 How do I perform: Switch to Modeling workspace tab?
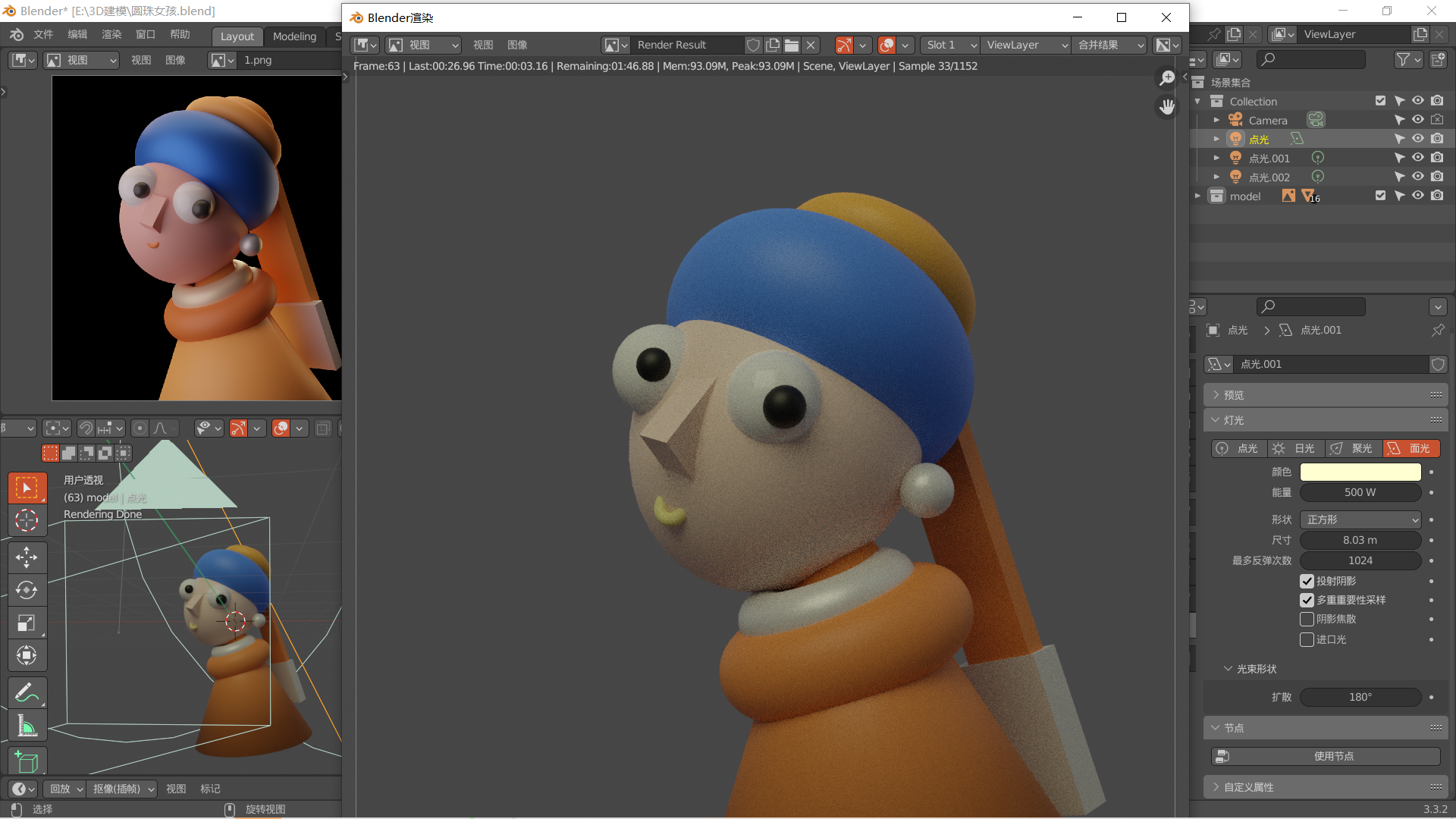click(x=294, y=36)
